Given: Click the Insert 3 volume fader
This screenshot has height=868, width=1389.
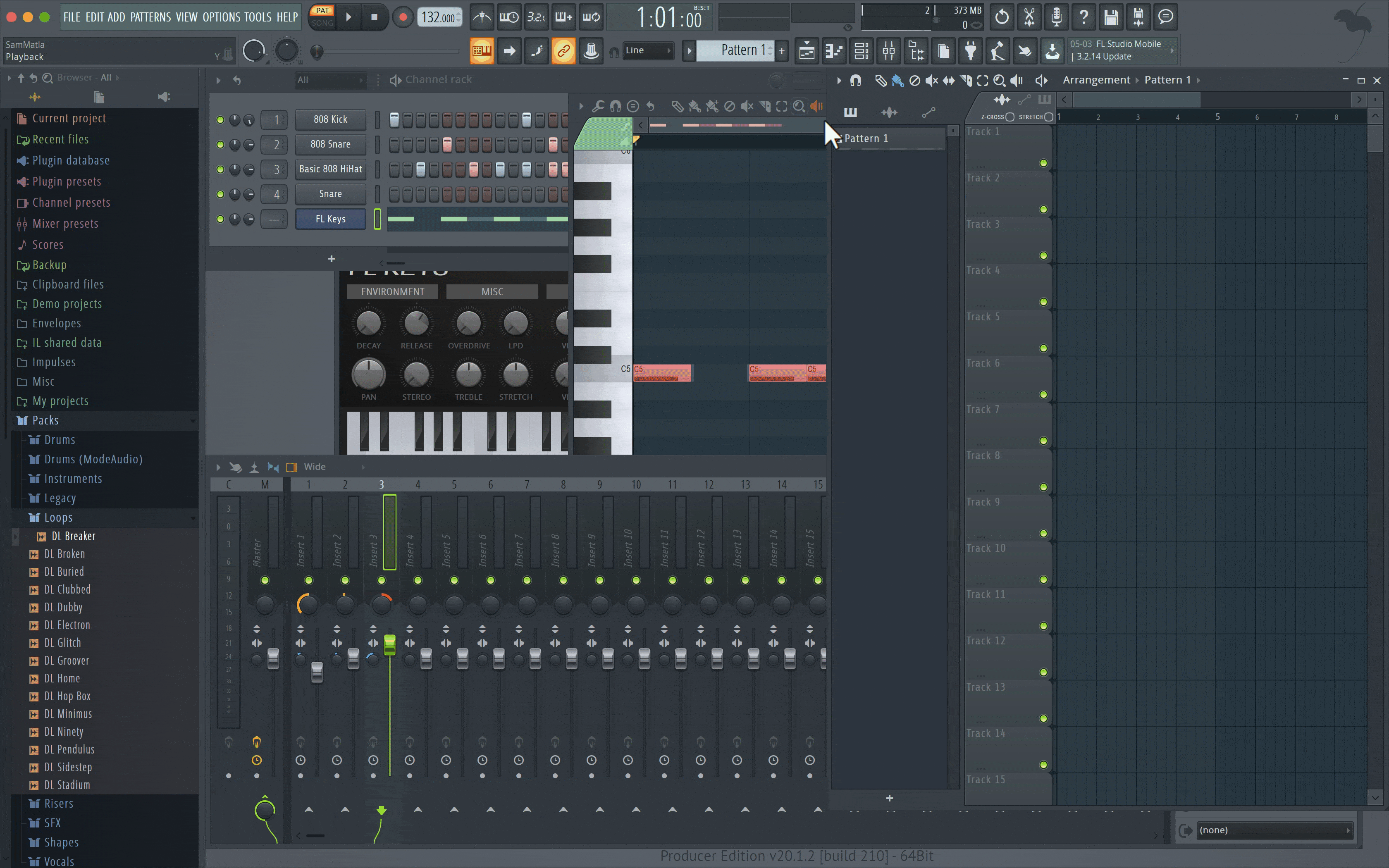Looking at the screenshot, I should tap(390, 645).
